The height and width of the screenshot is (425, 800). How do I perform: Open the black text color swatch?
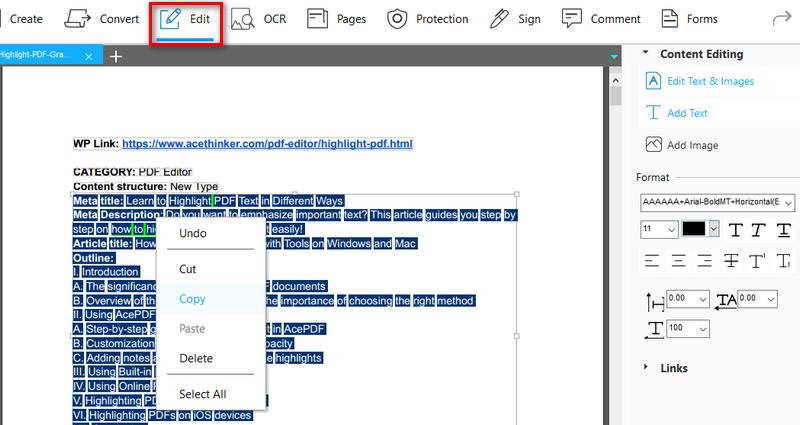coord(695,230)
